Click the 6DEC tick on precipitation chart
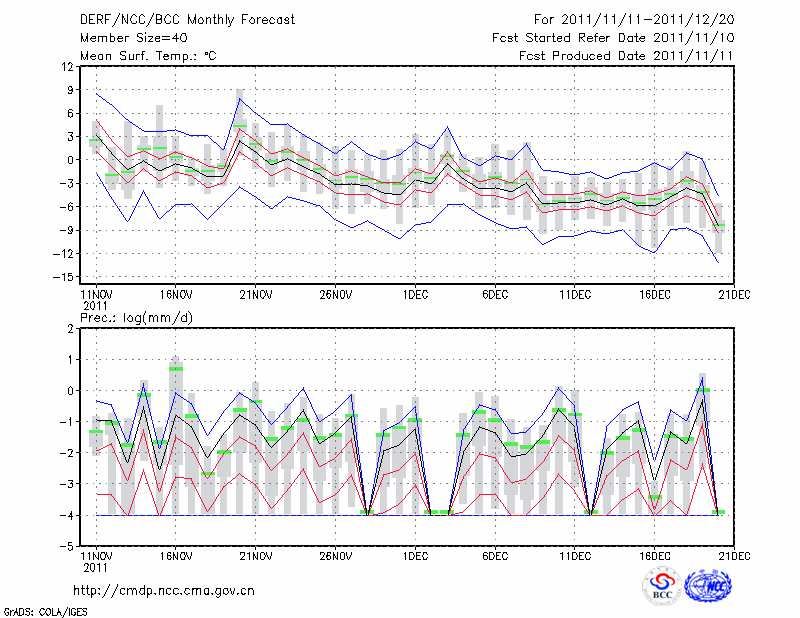The image size is (800, 618). point(495,555)
